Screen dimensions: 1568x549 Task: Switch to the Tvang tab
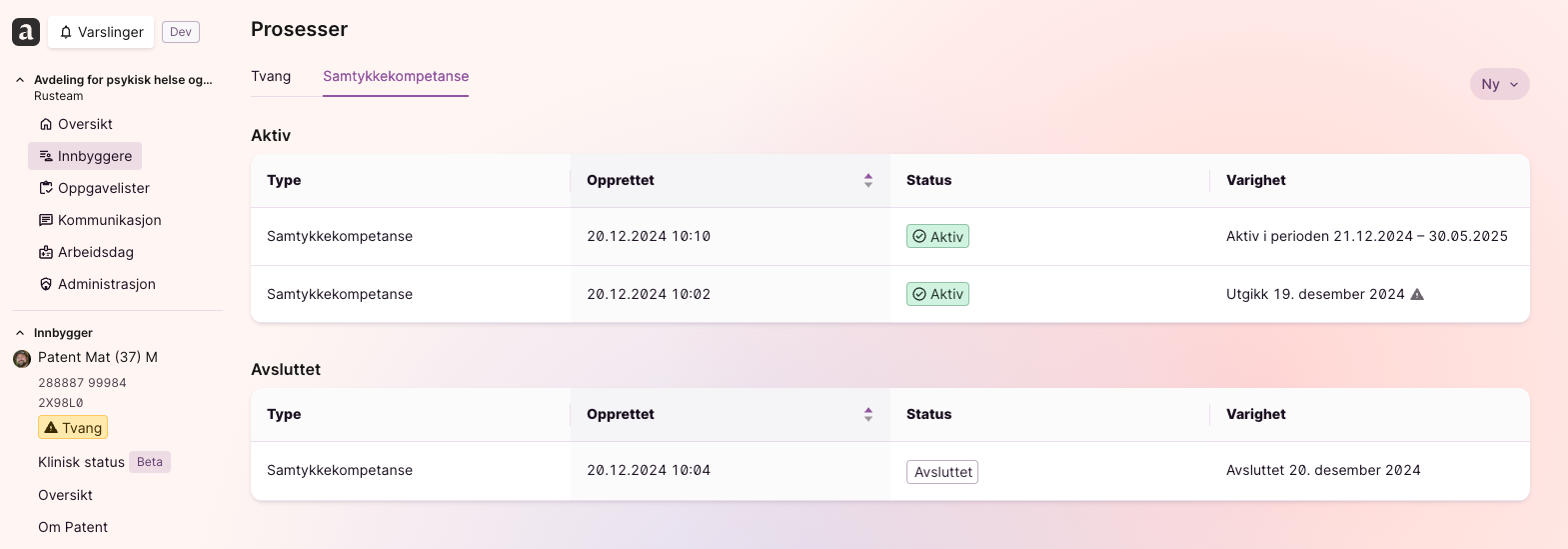click(271, 76)
